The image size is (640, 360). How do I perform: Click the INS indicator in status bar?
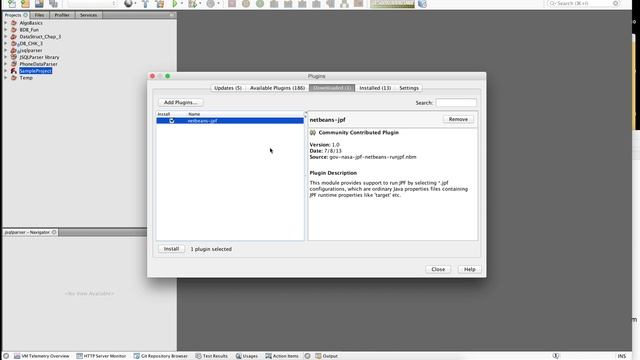621,356
